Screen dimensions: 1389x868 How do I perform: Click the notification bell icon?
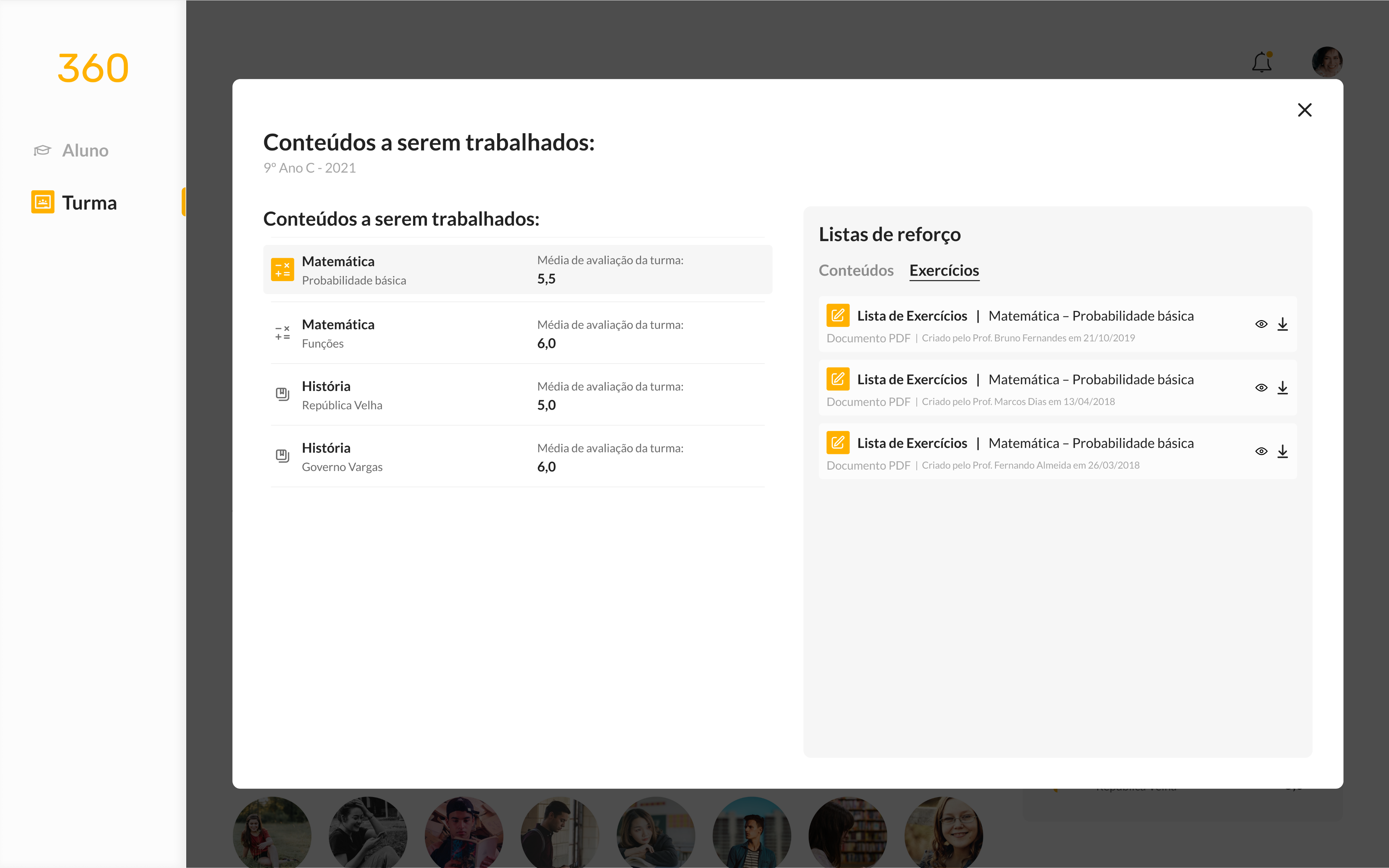[x=1261, y=62]
